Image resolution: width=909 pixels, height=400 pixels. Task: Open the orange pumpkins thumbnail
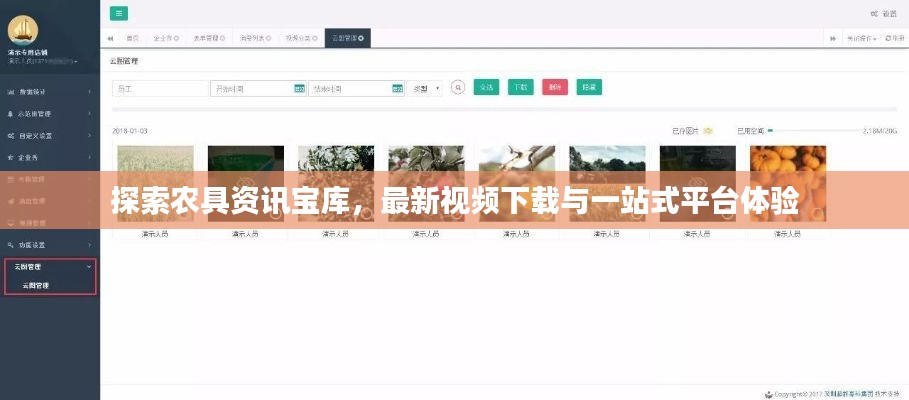(788, 184)
